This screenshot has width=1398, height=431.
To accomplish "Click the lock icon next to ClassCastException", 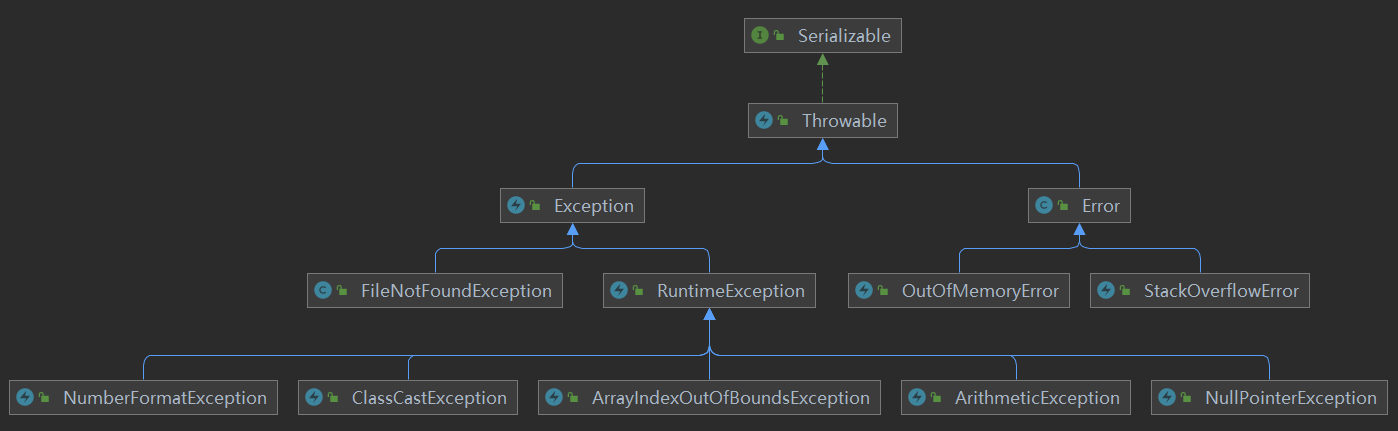I will [x=332, y=397].
